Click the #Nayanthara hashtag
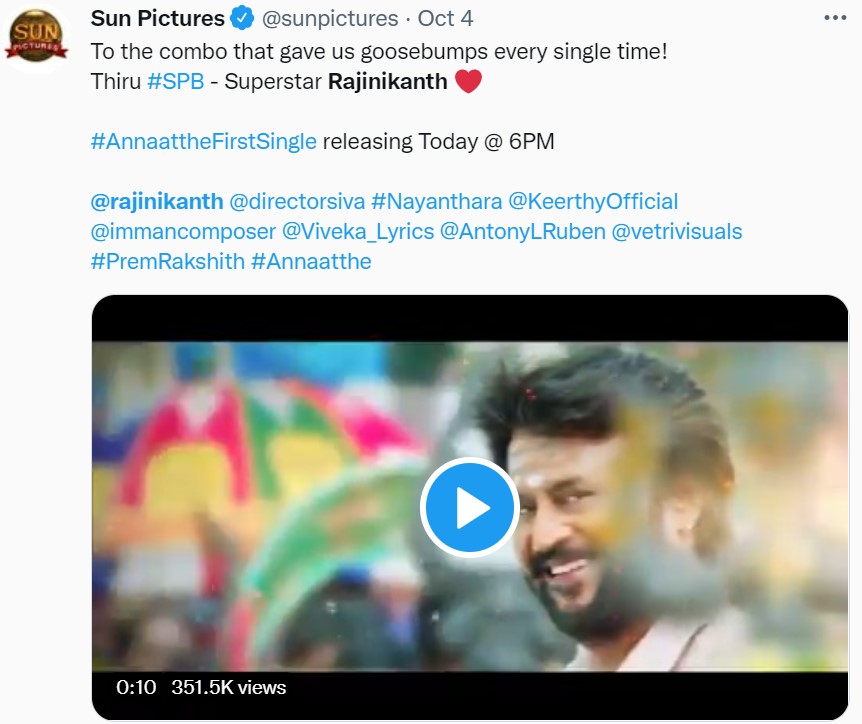Image resolution: width=862 pixels, height=724 pixels. point(436,201)
